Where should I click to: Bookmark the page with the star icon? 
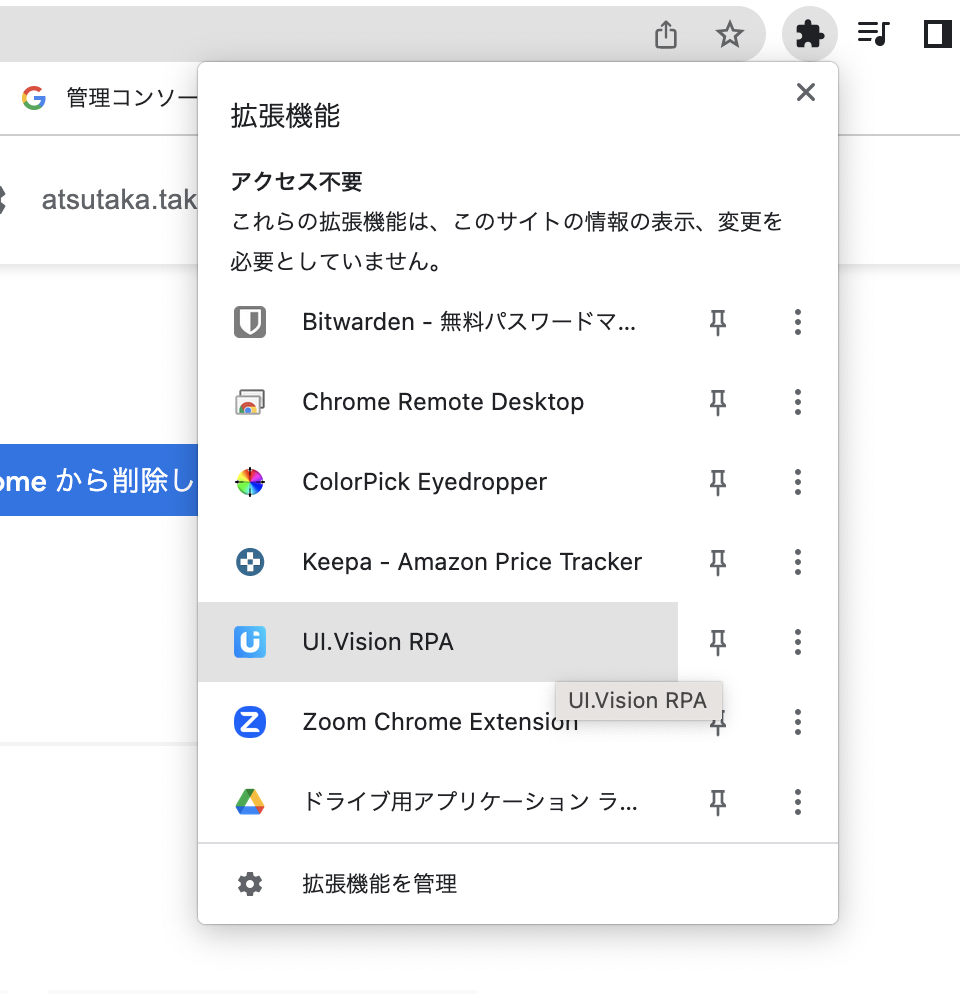point(730,33)
